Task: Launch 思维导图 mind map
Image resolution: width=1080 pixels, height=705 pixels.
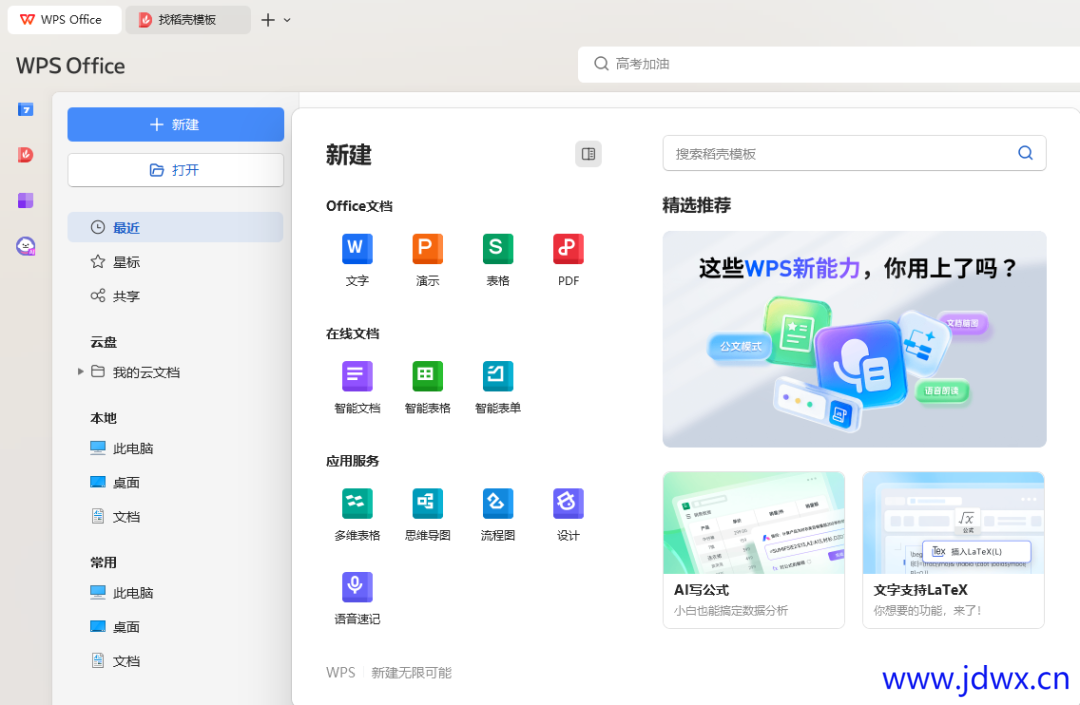Action: coord(427,514)
